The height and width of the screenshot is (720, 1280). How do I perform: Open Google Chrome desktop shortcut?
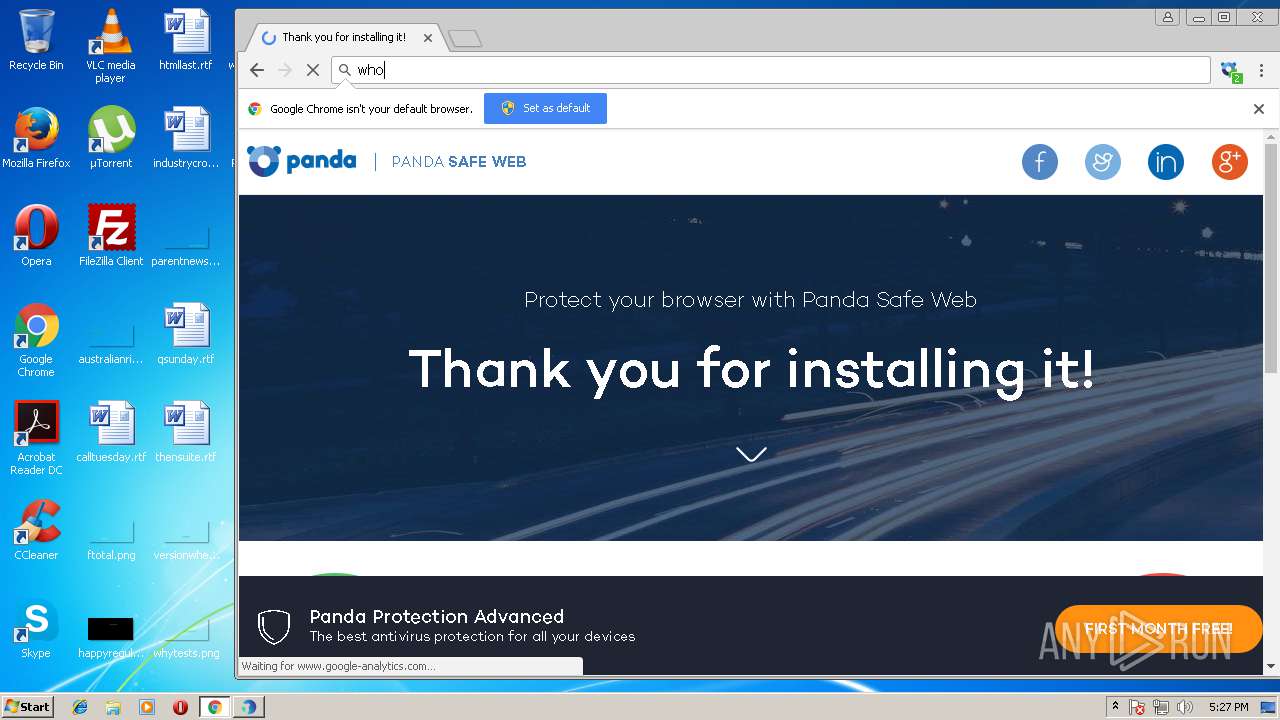pyautogui.click(x=36, y=340)
